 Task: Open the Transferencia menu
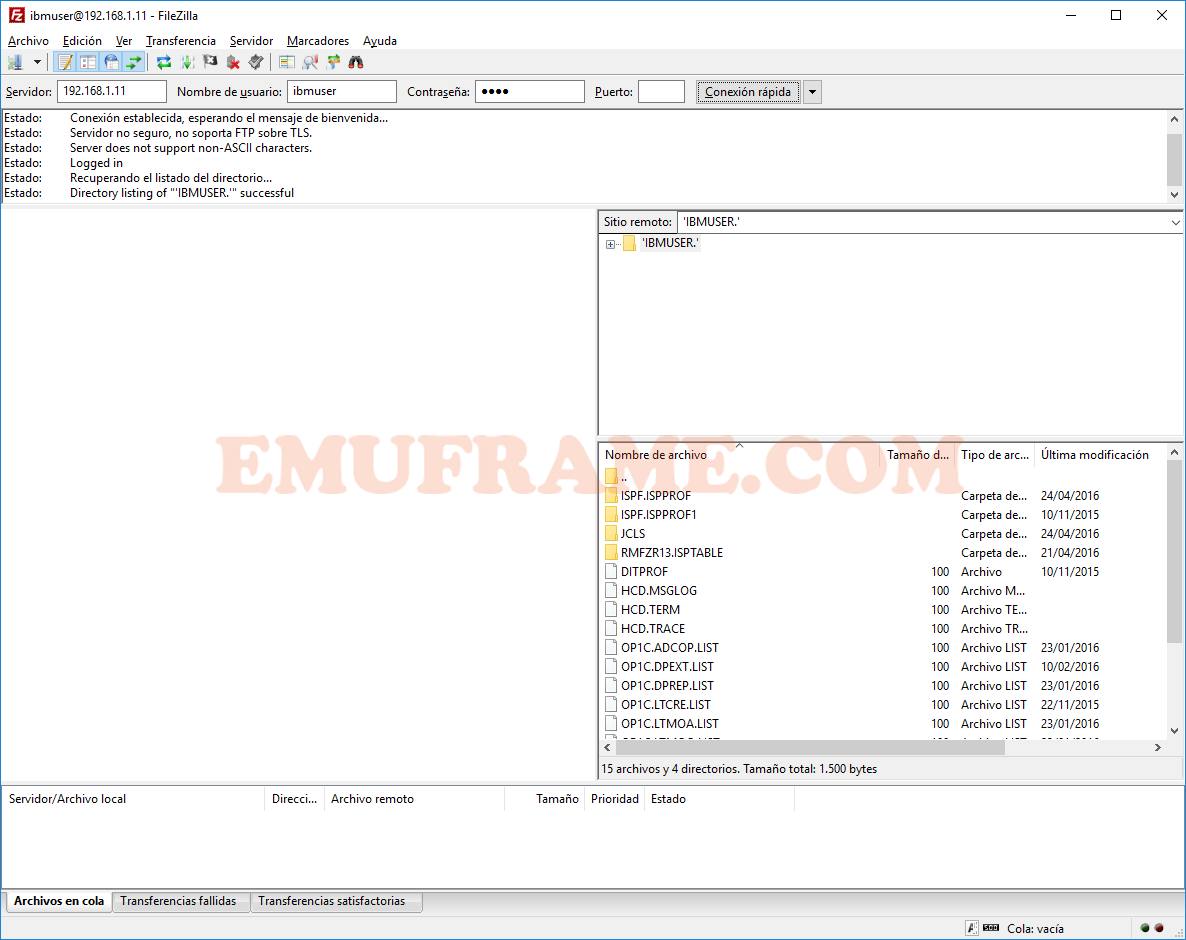(181, 41)
